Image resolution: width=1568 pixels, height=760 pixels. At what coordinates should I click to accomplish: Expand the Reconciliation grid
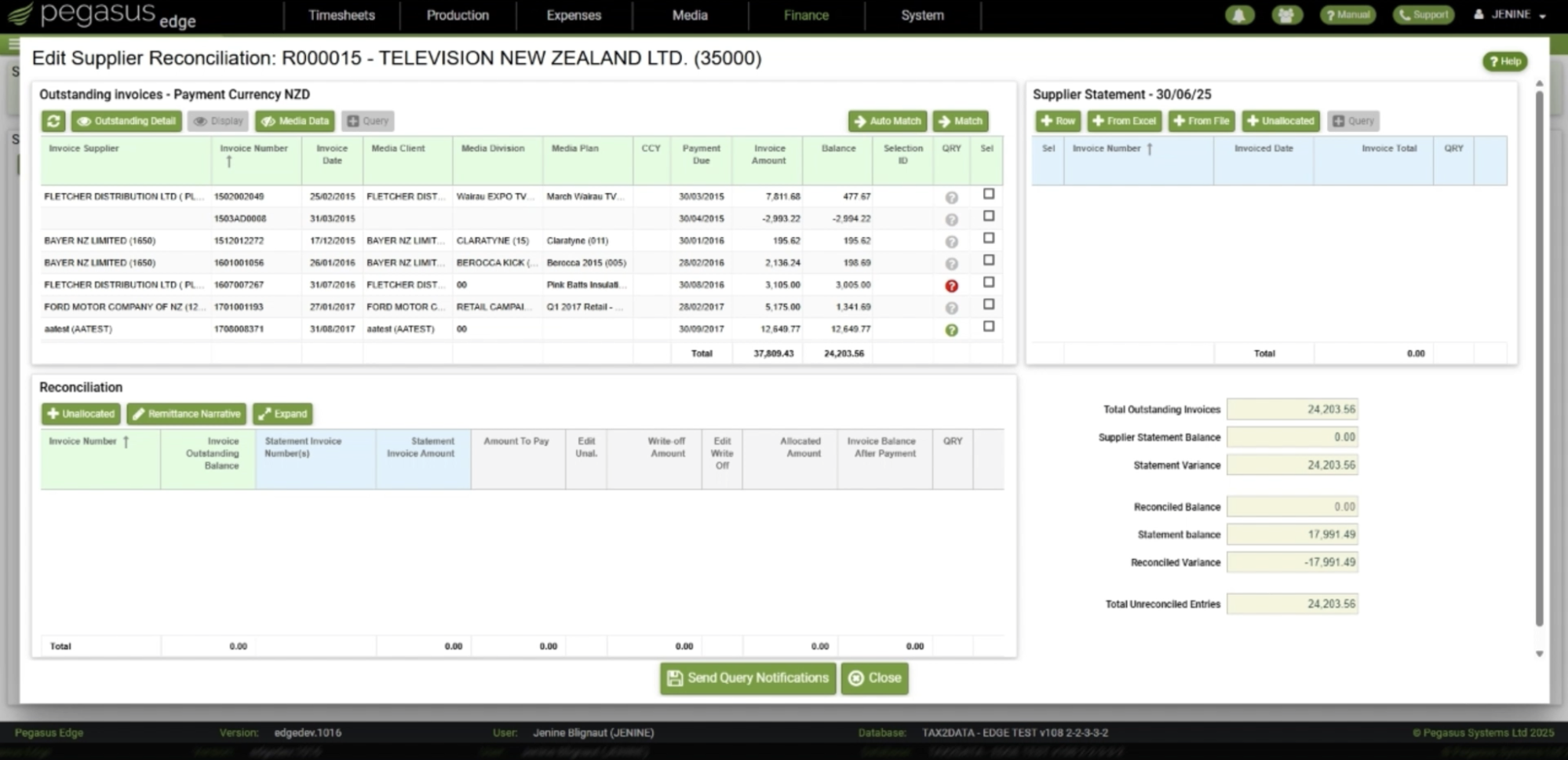tap(283, 414)
